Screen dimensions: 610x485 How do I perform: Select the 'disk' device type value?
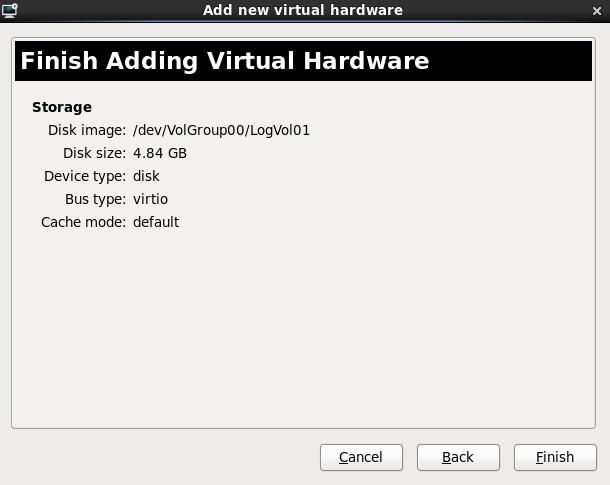tap(146, 176)
